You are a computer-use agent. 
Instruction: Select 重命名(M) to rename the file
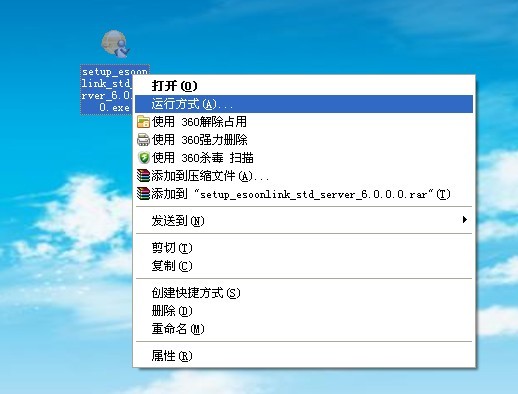tap(304, 329)
